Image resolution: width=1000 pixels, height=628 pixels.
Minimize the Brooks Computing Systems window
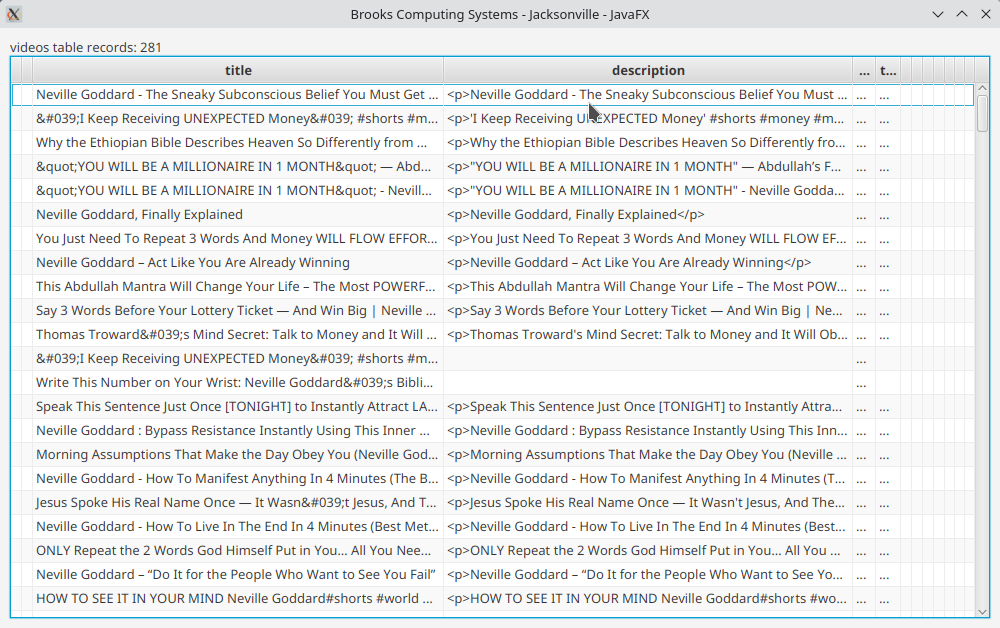[x=938, y=14]
